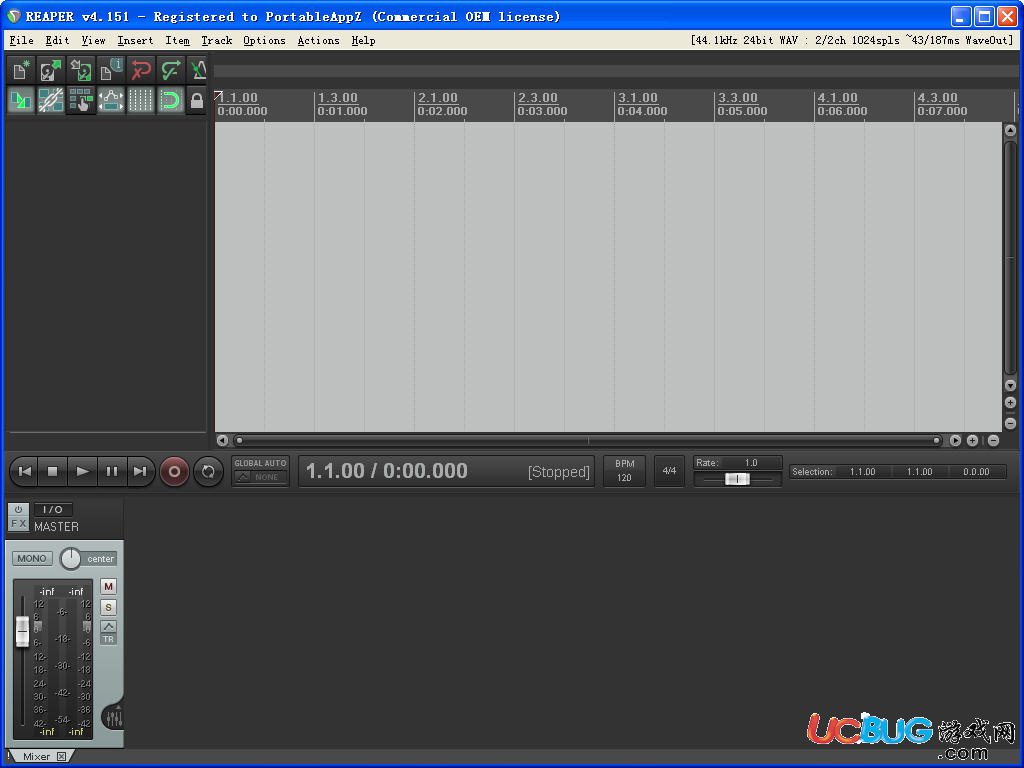Open the master FX chain button
The height and width of the screenshot is (768, 1024).
pos(18,524)
